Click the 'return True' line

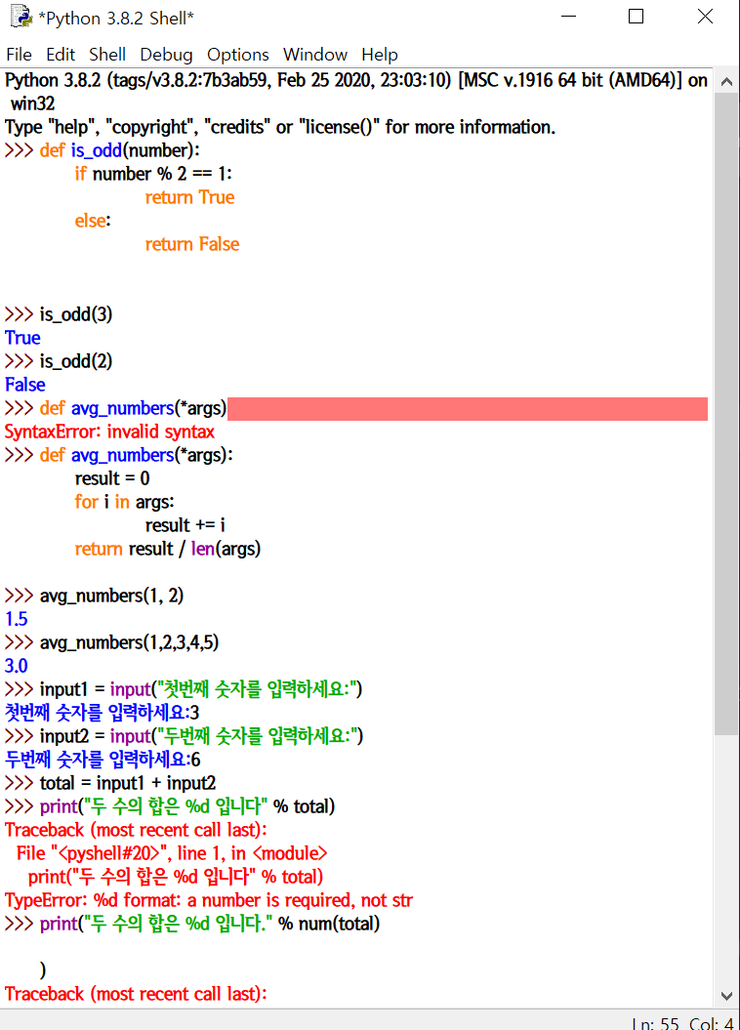(x=190, y=197)
